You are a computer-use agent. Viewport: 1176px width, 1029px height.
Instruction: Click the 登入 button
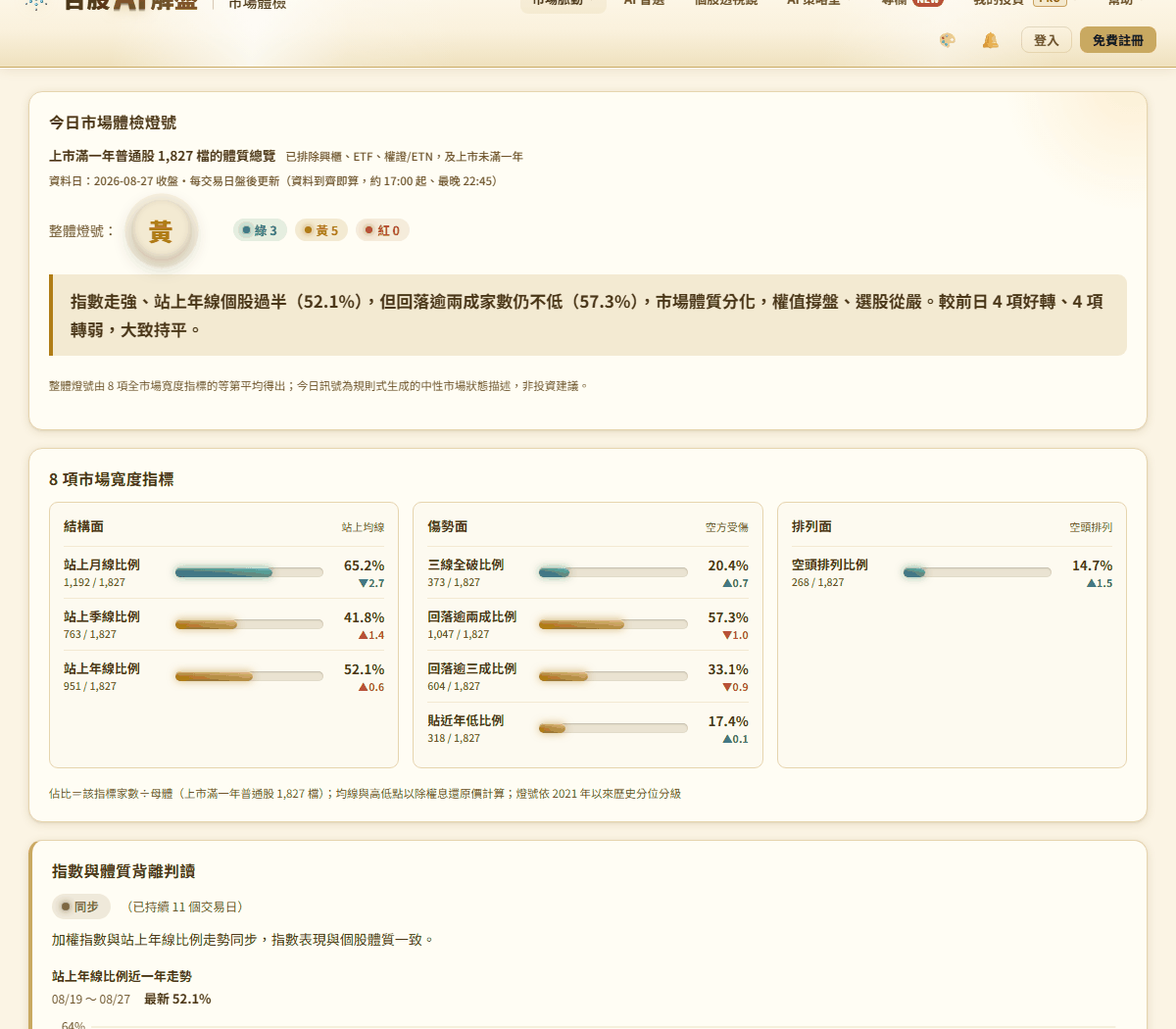tap(1047, 40)
